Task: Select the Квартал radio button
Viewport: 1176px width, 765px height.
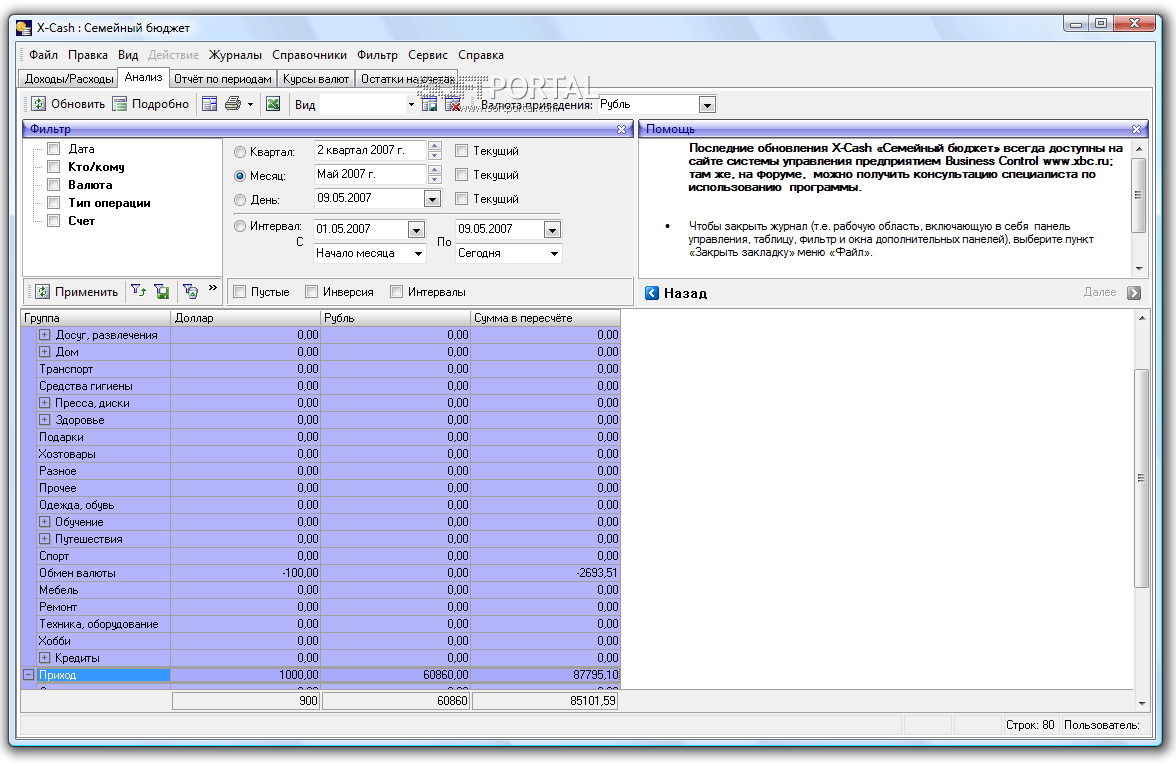Action: (240, 152)
